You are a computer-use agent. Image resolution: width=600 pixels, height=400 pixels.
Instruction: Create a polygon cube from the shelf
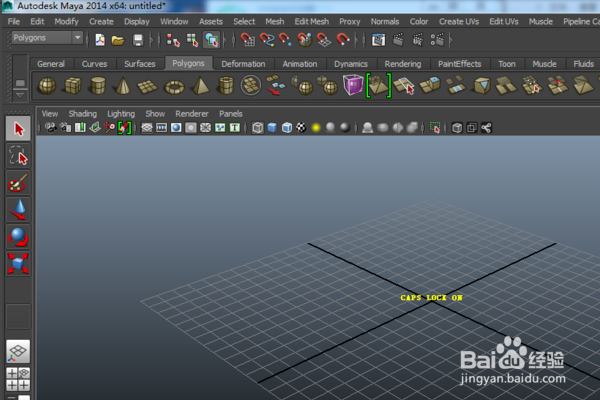[x=73, y=85]
